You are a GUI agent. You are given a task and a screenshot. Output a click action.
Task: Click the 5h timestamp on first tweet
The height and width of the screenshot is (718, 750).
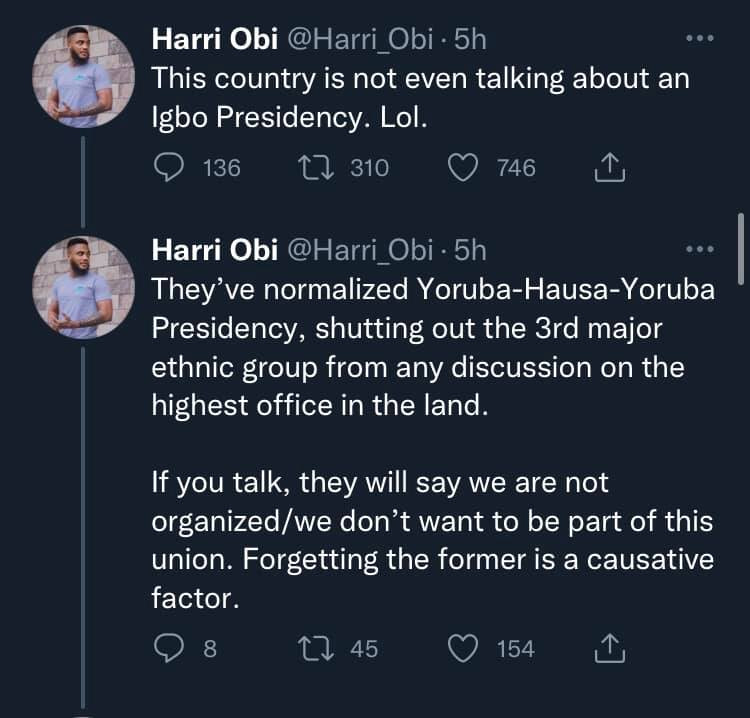[x=470, y=39]
